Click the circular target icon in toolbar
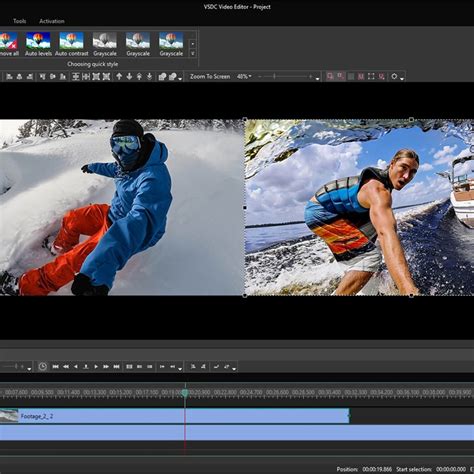Viewport: 474px width, 474px height. 394,76
